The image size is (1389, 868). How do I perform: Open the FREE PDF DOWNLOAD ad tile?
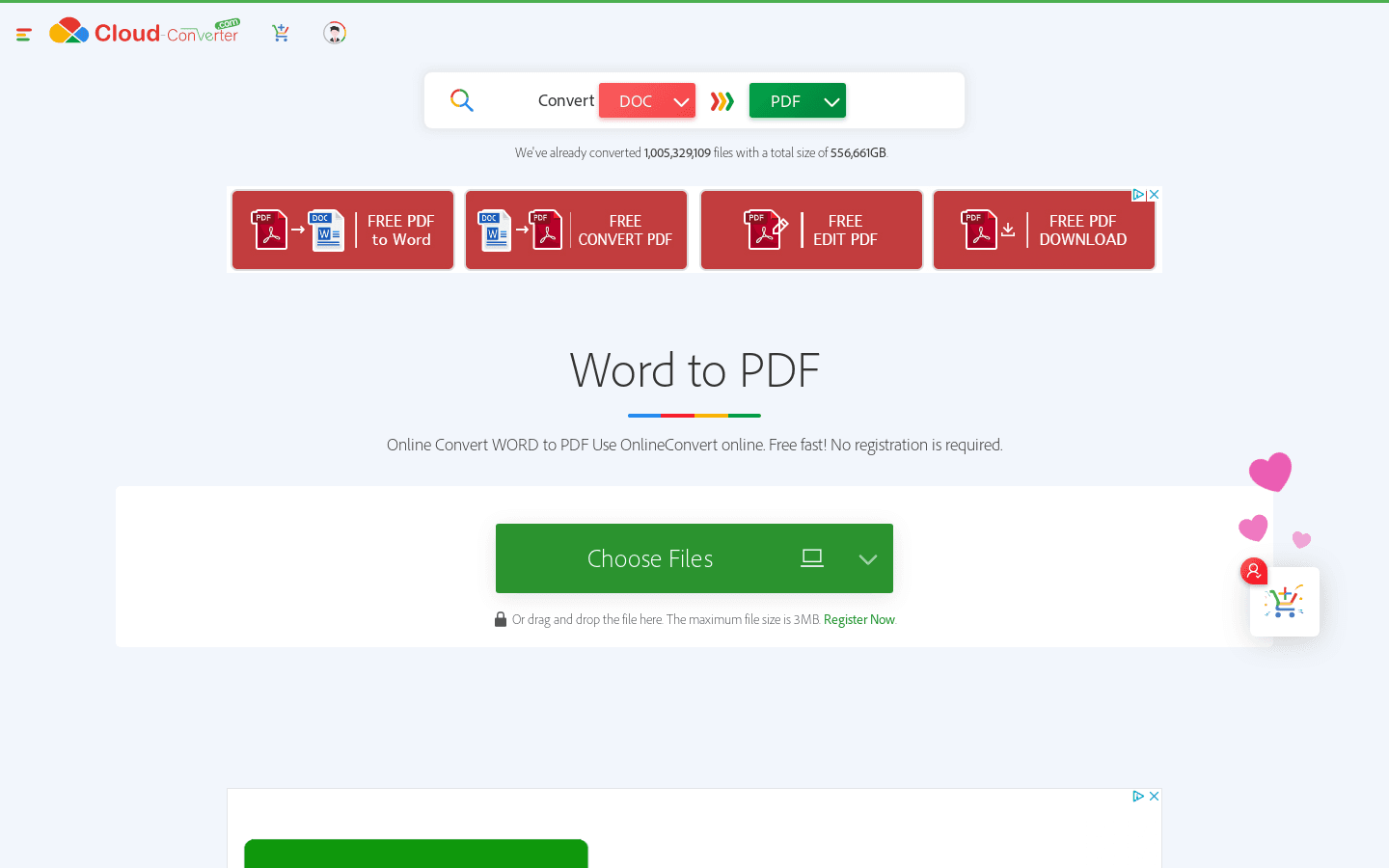click(x=1045, y=230)
